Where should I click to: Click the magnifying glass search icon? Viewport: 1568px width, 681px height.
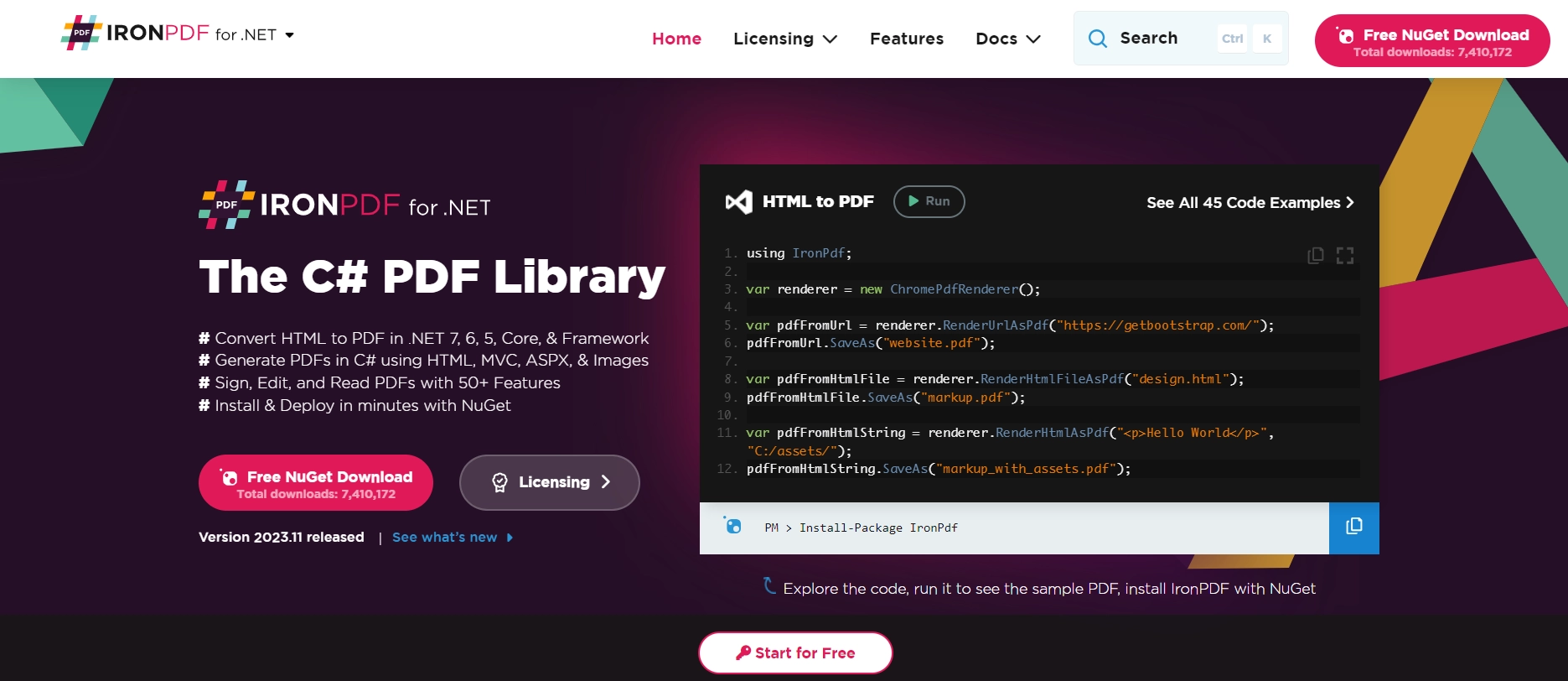[x=1097, y=39]
